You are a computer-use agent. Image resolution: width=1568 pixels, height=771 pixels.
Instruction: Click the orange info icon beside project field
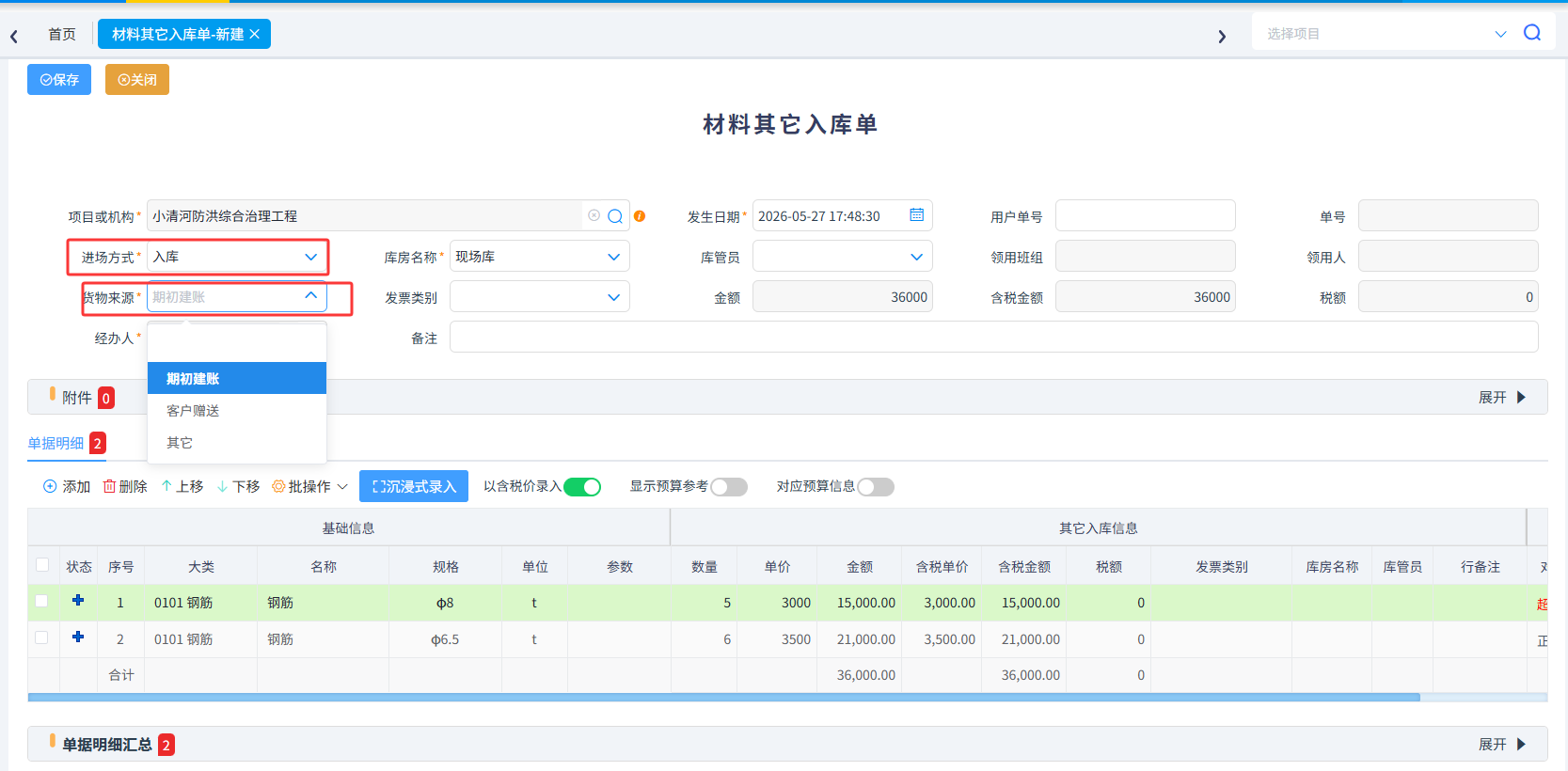coord(640,216)
